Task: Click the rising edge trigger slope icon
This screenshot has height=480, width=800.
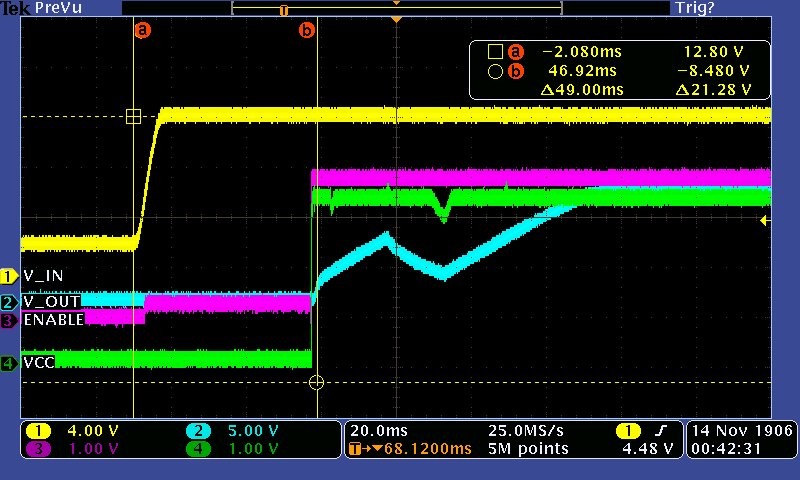Action: [x=661, y=432]
